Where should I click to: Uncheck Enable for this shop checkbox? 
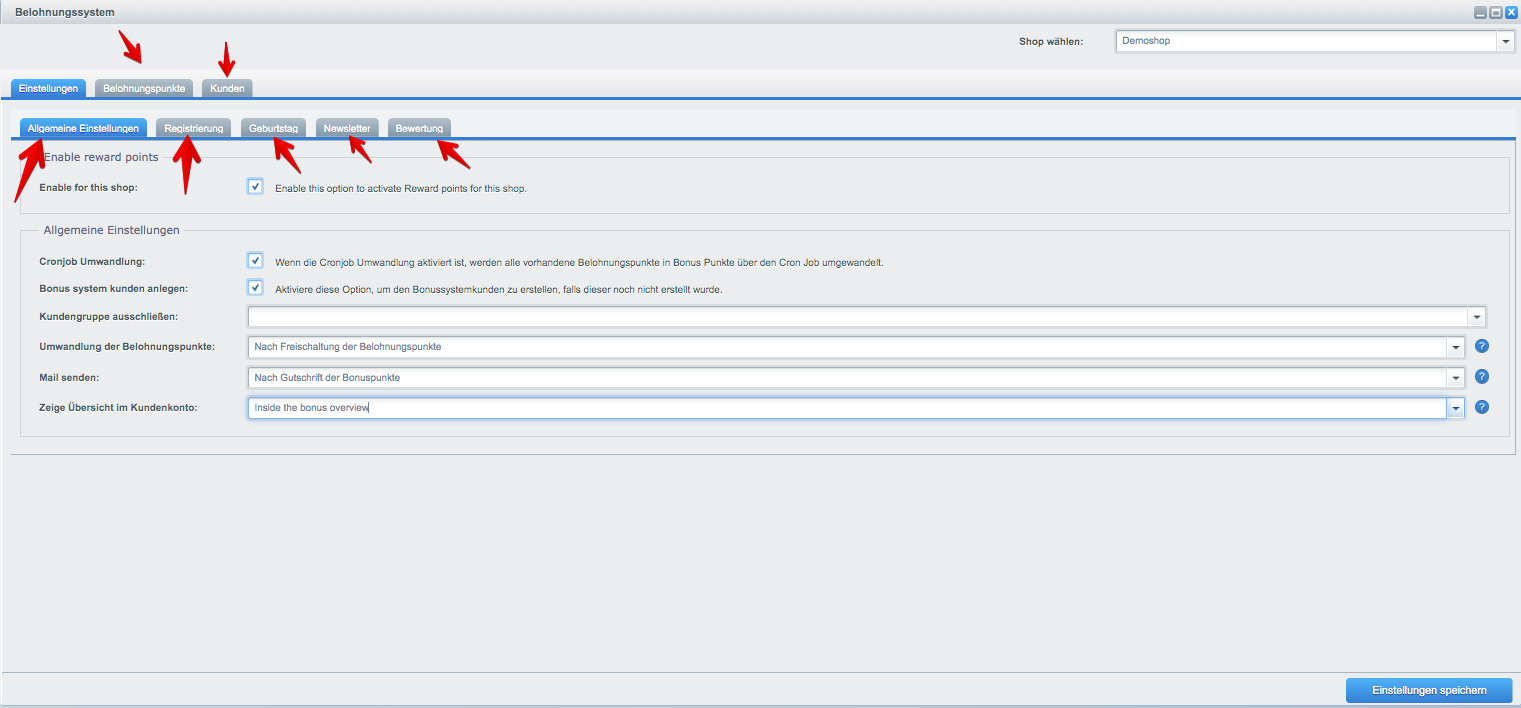pos(255,186)
